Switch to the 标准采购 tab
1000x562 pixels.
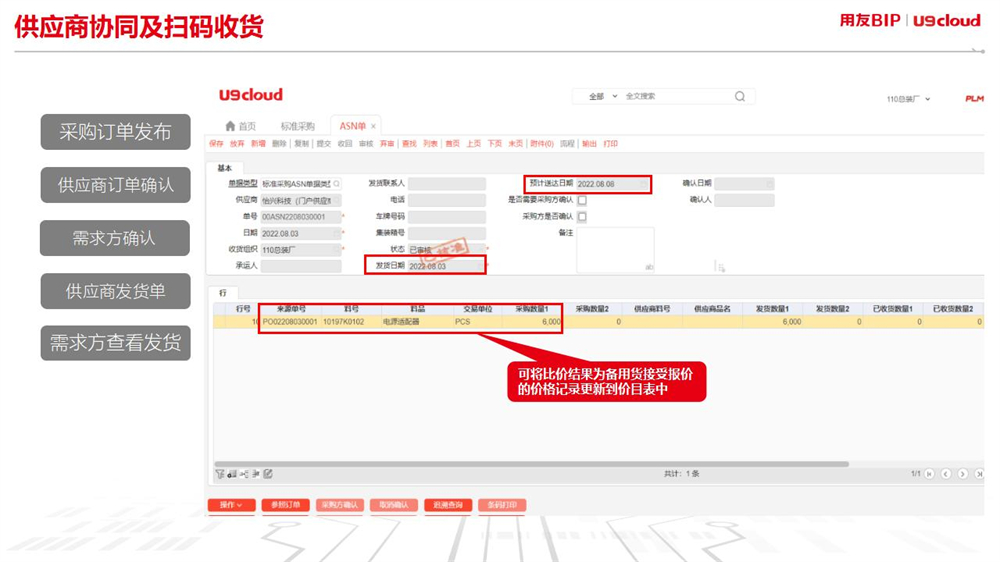point(297,126)
